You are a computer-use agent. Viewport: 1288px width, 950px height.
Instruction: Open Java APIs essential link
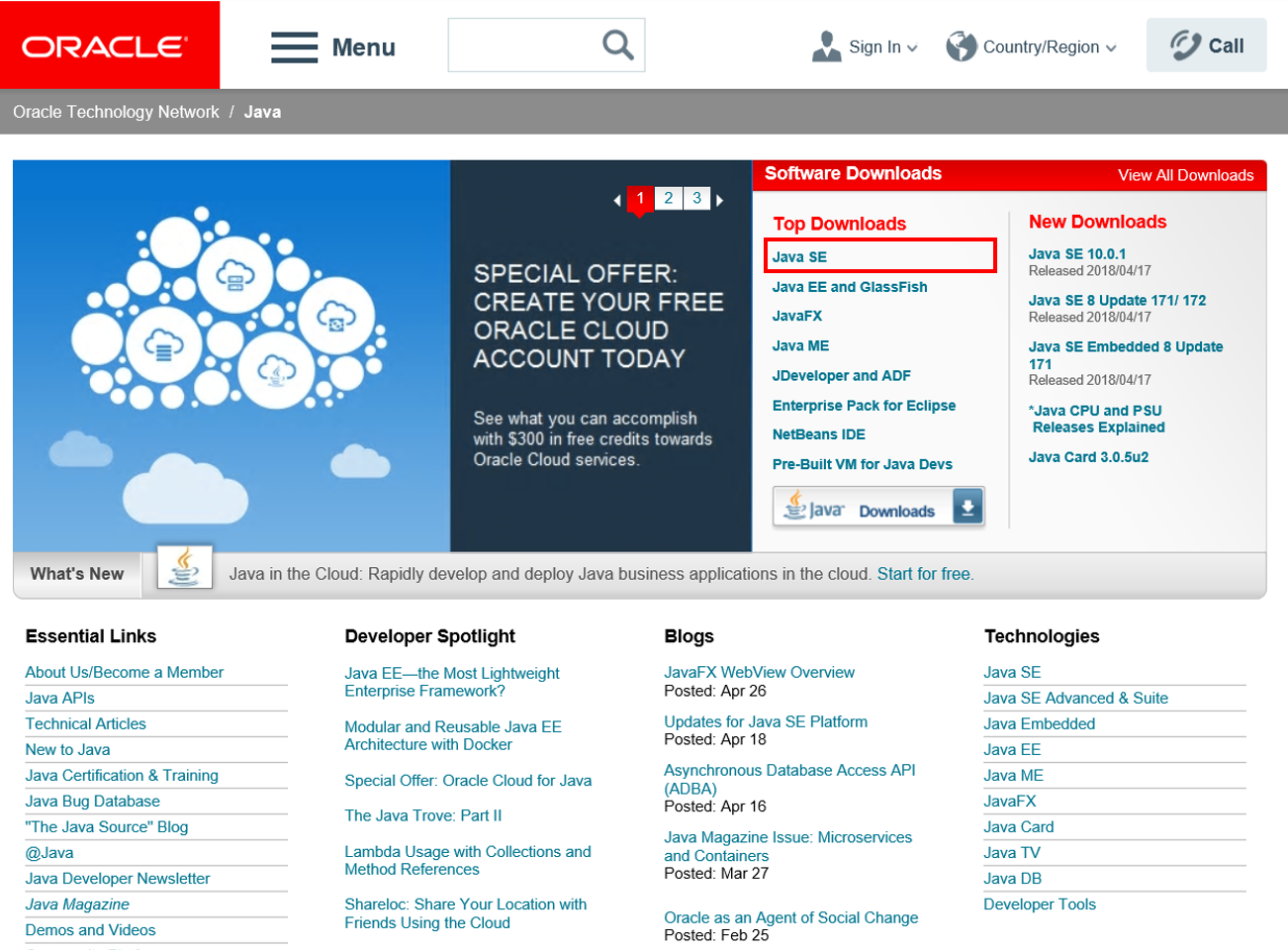click(60, 698)
